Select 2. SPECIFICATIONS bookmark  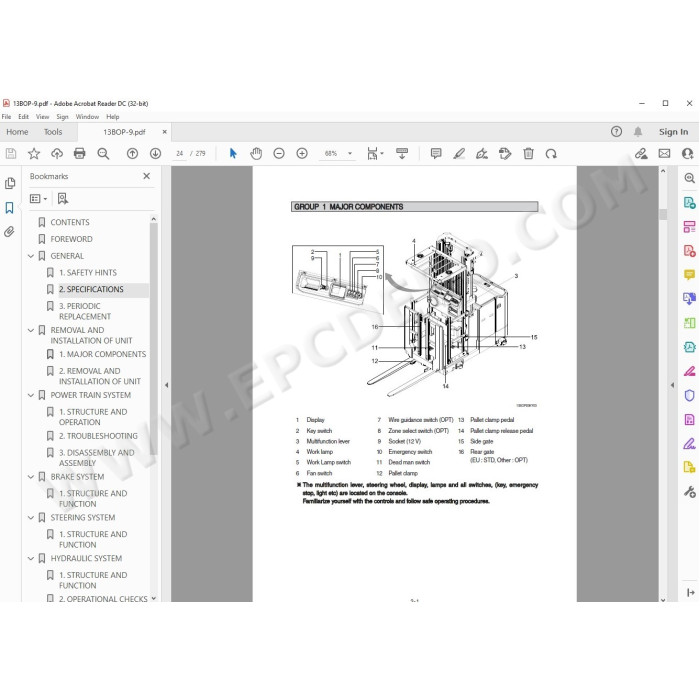[x=91, y=289]
